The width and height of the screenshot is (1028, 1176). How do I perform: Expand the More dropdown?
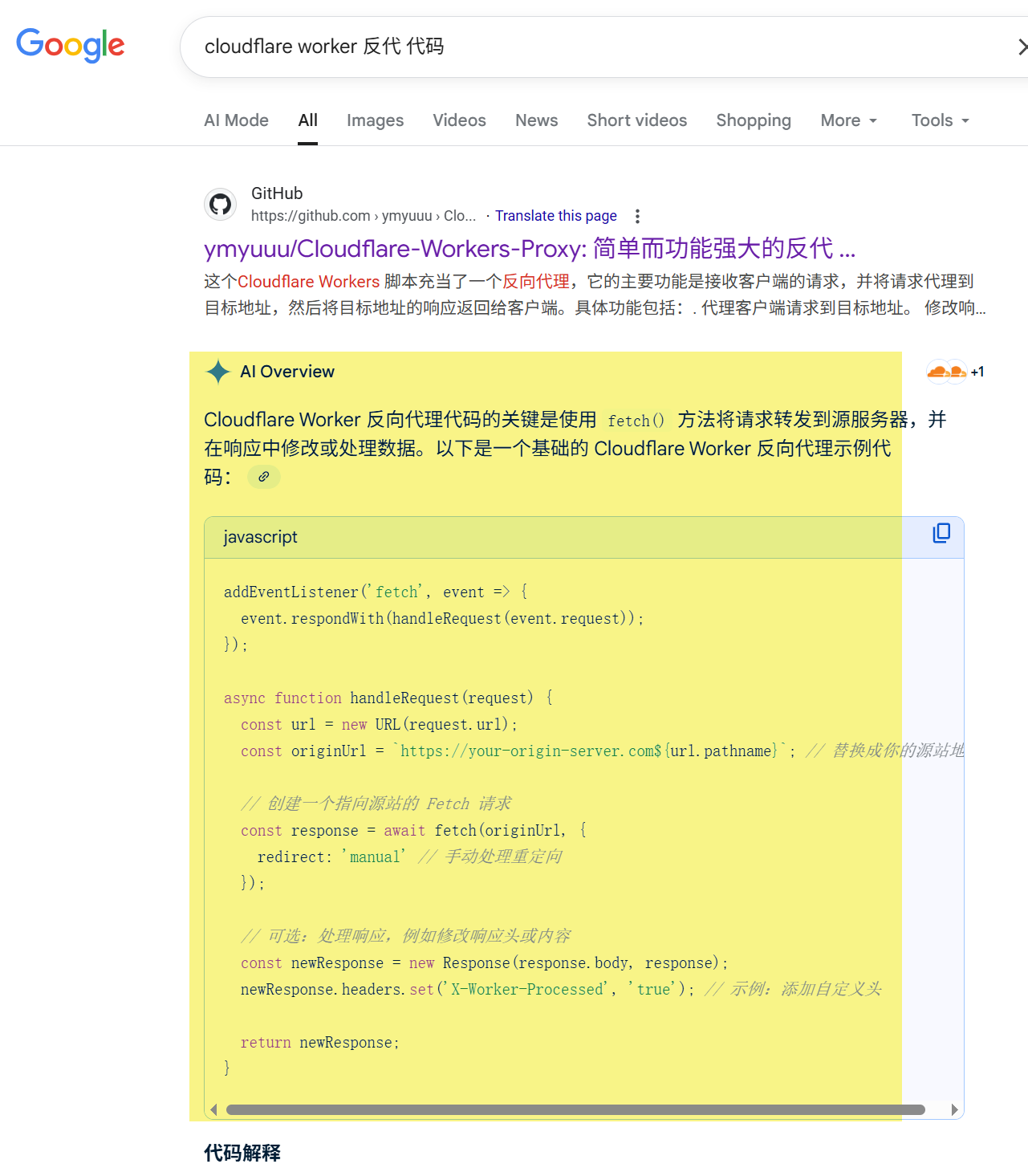click(848, 120)
